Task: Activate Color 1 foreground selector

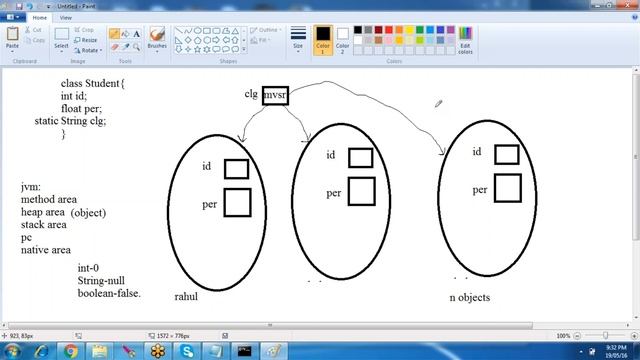Action: pos(323,40)
